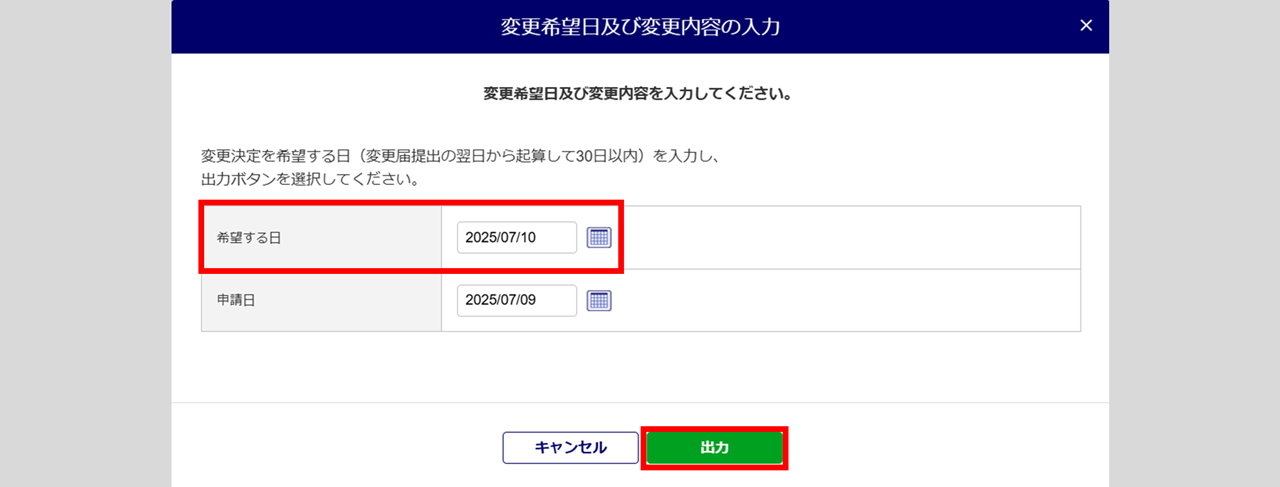This screenshot has width=1280, height=487.
Task: Click the line 出力ボタンを選択してください。
Action: coord(309,181)
